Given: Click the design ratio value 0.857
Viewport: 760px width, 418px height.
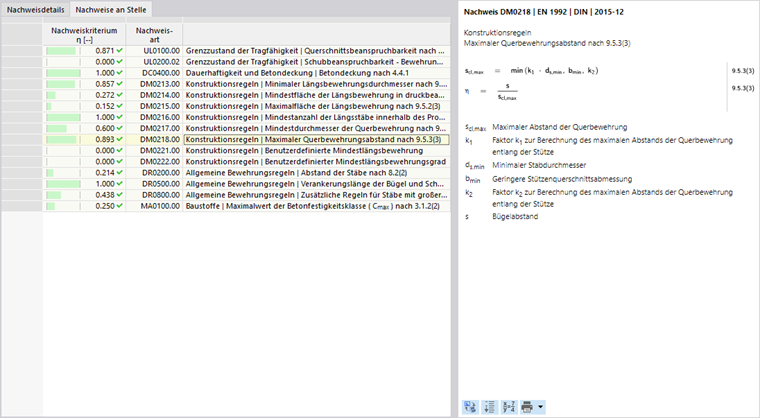Looking at the screenshot, I should click(105, 84).
